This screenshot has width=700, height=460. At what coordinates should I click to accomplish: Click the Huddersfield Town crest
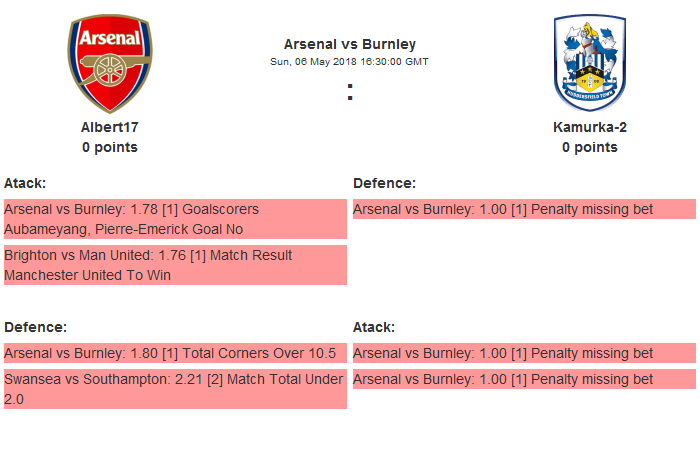[589, 64]
